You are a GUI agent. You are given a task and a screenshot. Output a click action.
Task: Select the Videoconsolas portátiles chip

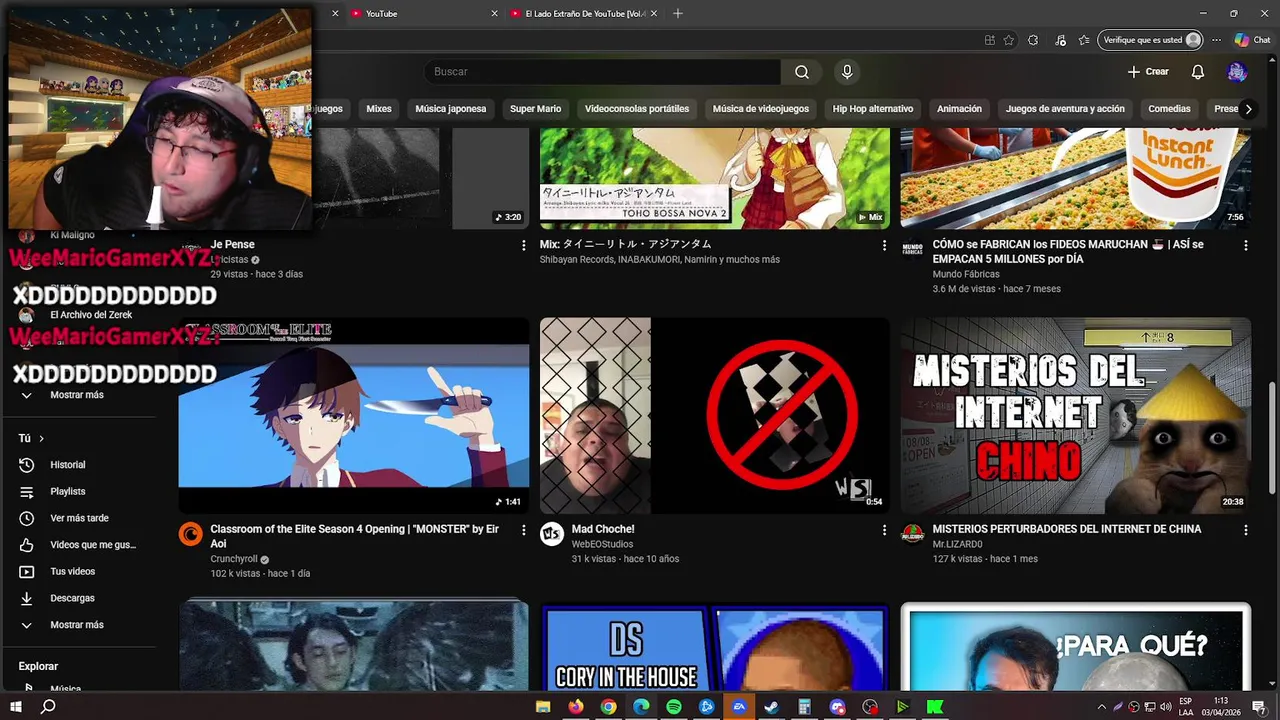[637, 109]
